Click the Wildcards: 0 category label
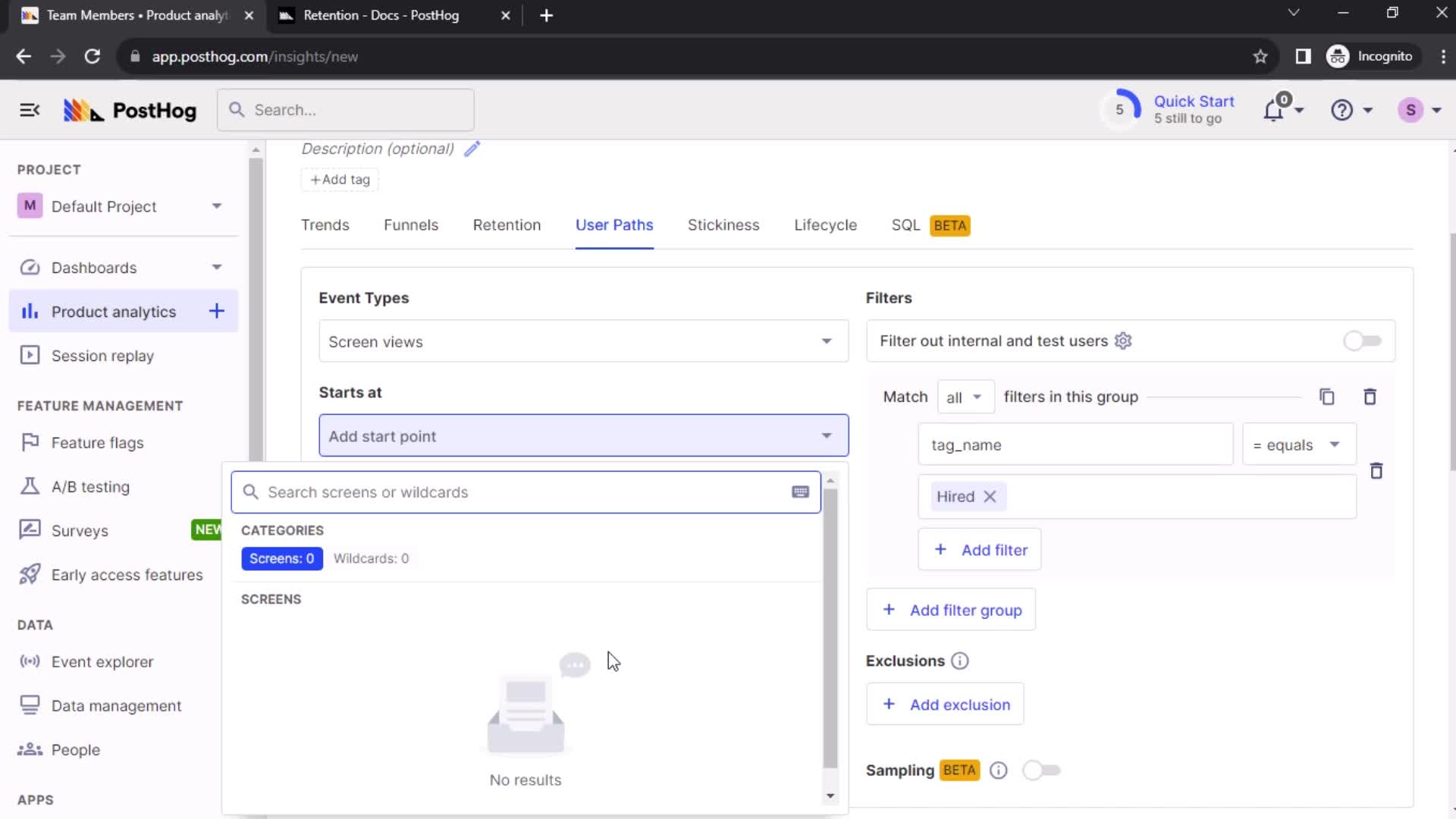The image size is (1456, 819). click(370, 558)
